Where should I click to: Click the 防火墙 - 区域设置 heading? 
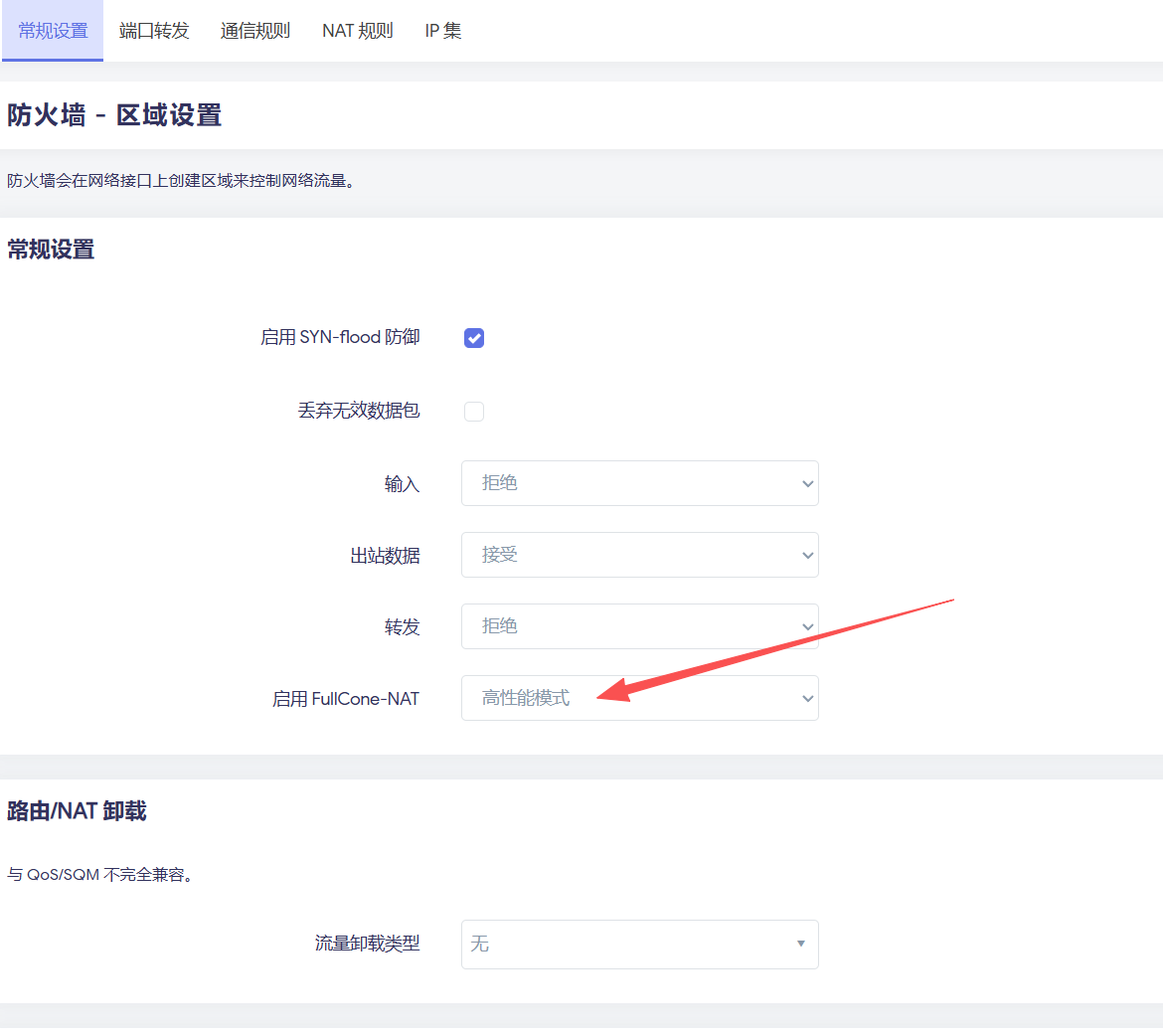pos(114,115)
